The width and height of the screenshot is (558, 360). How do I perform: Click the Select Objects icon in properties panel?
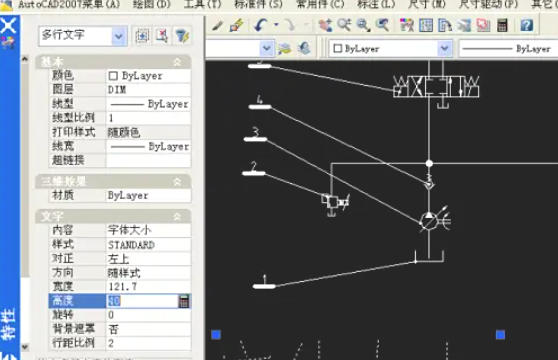162,36
